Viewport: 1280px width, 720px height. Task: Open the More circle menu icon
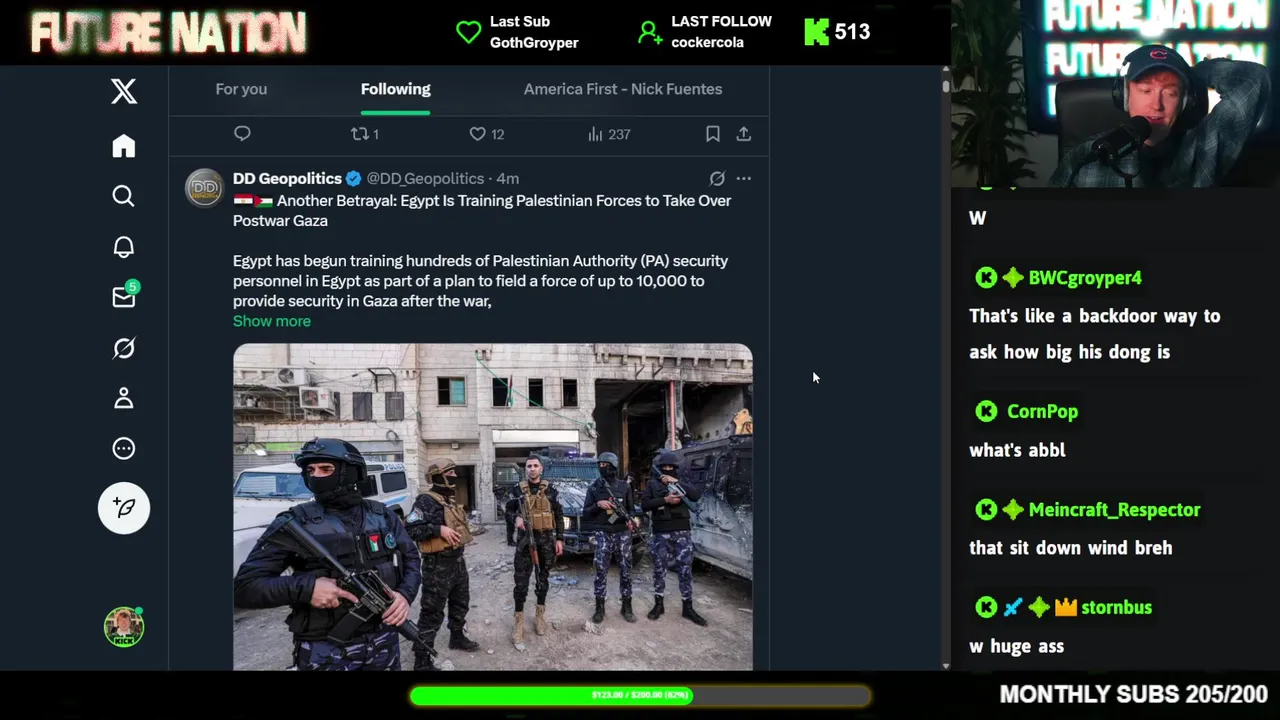pyautogui.click(x=124, y=448)
